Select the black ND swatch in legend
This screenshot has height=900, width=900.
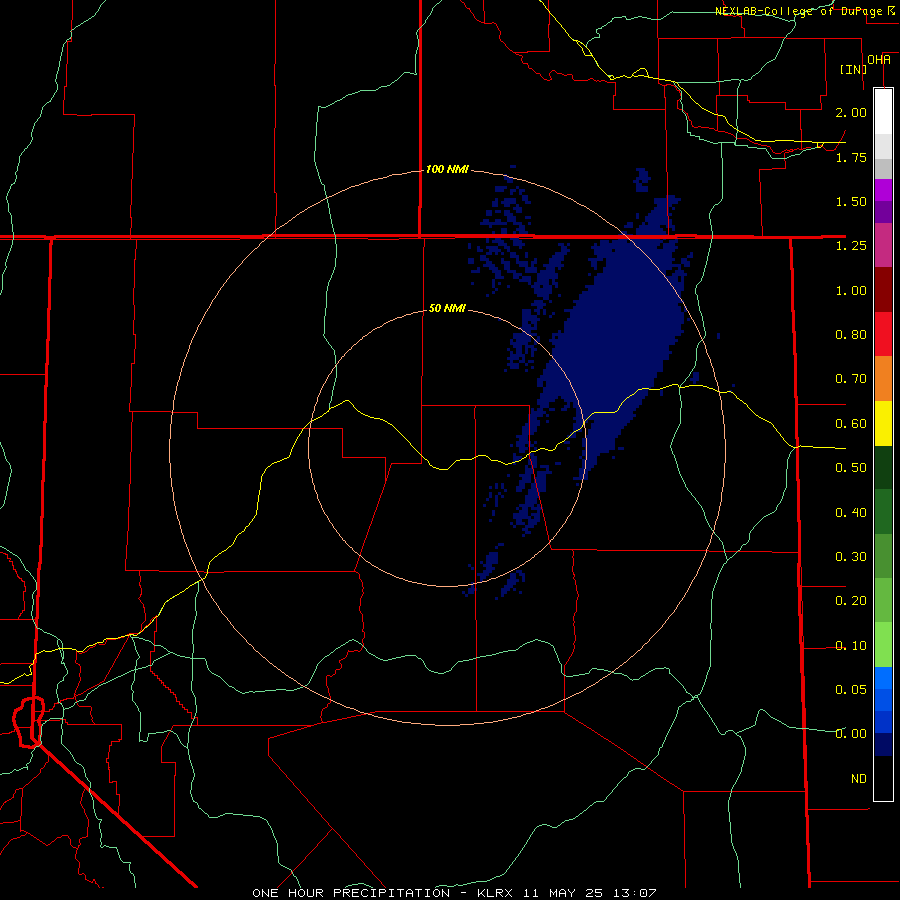click(x=883, y=778)
